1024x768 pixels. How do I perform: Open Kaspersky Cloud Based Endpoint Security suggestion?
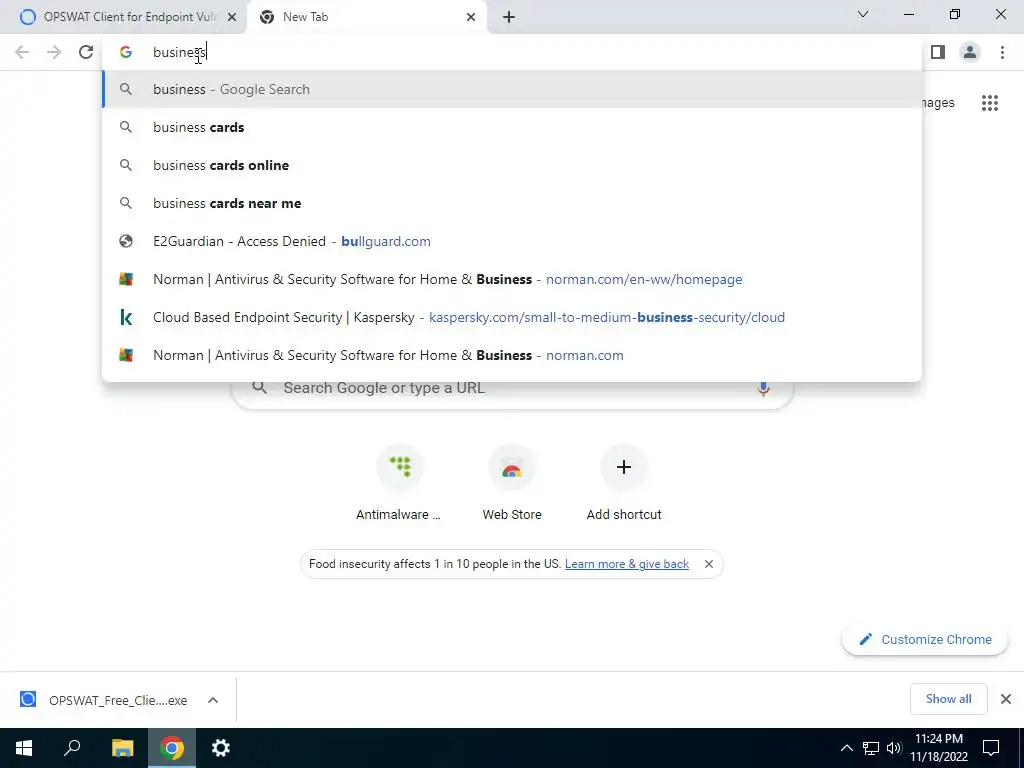click(x=512, y=317)
